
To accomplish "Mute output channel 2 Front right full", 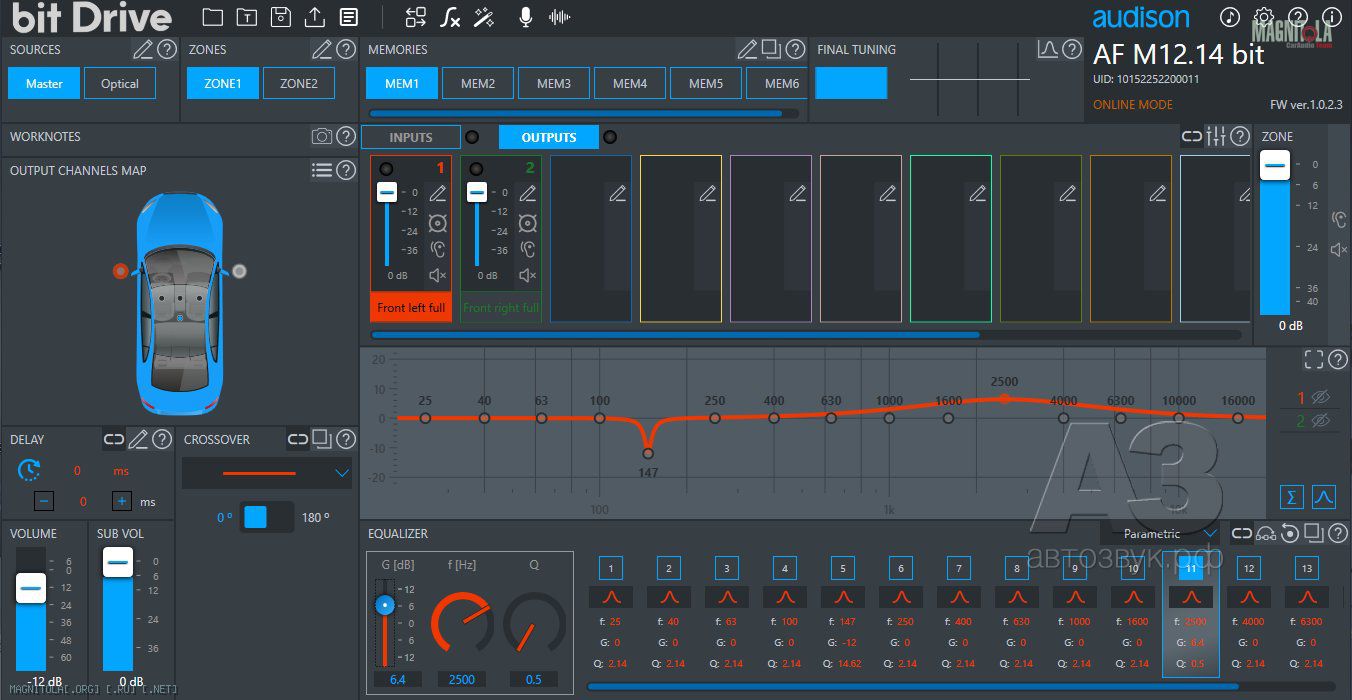I will tap(528, 275).
